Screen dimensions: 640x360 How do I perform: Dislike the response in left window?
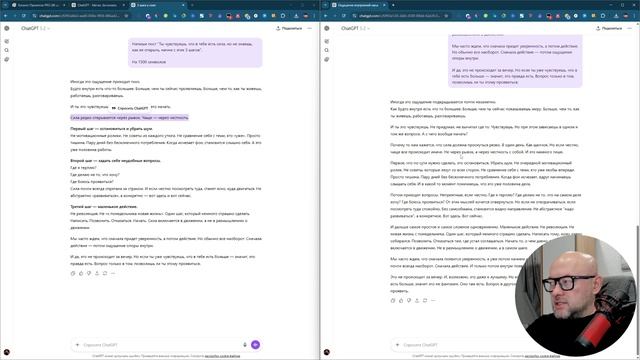(89, 273)
